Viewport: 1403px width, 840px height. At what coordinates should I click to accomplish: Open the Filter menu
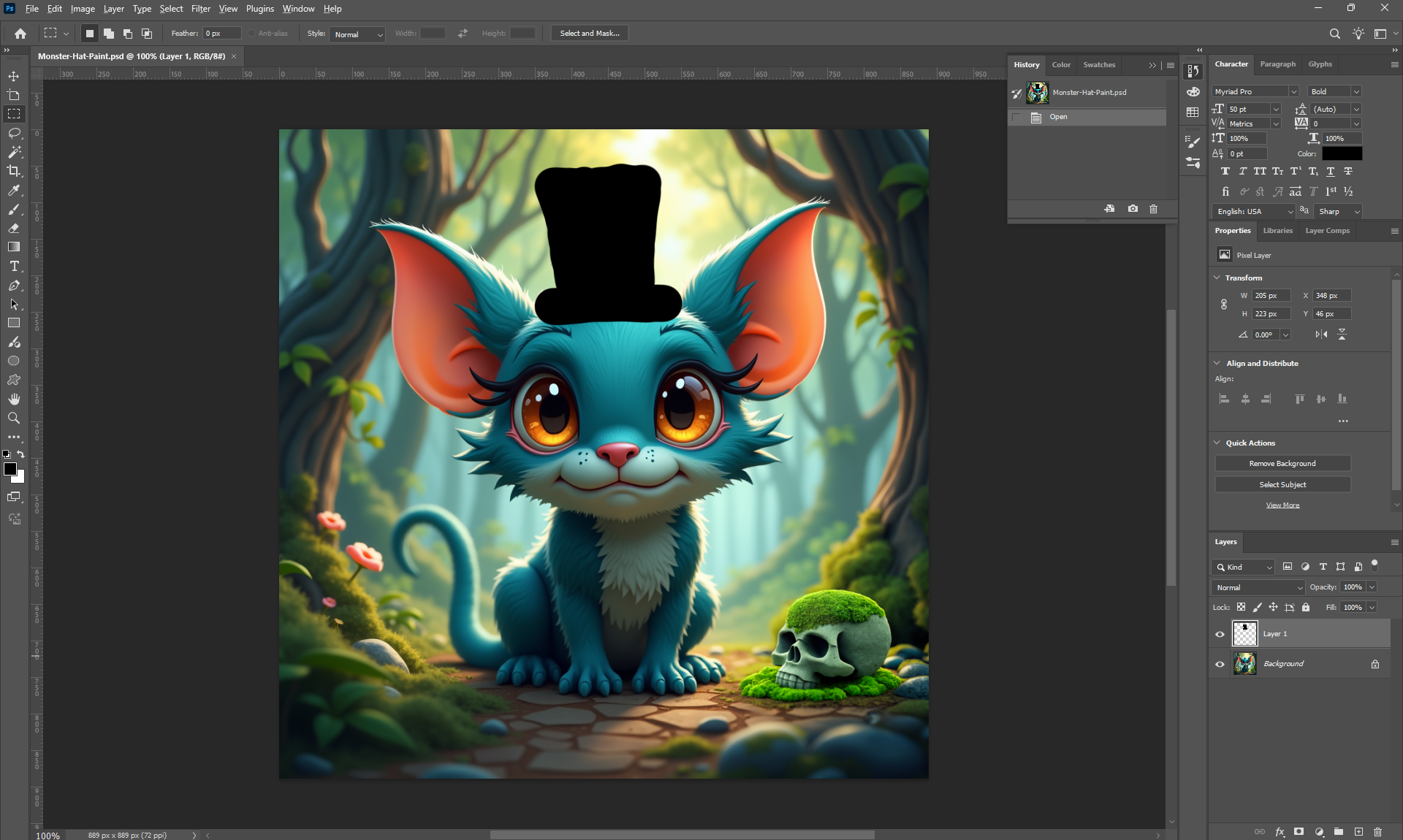click(x=200, y=9)
